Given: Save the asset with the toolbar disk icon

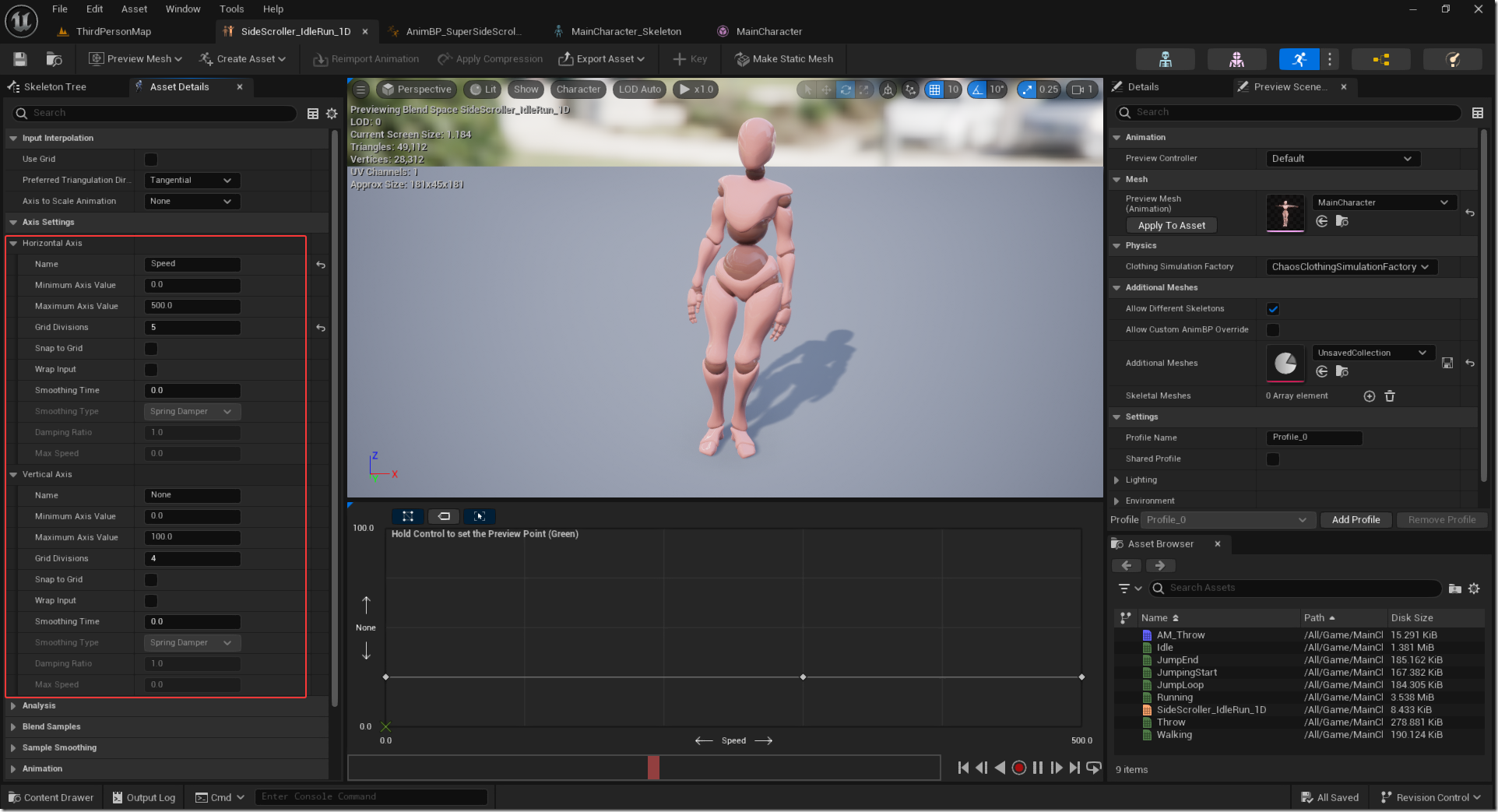Looking at the screenshot, I should coord(20,59).
